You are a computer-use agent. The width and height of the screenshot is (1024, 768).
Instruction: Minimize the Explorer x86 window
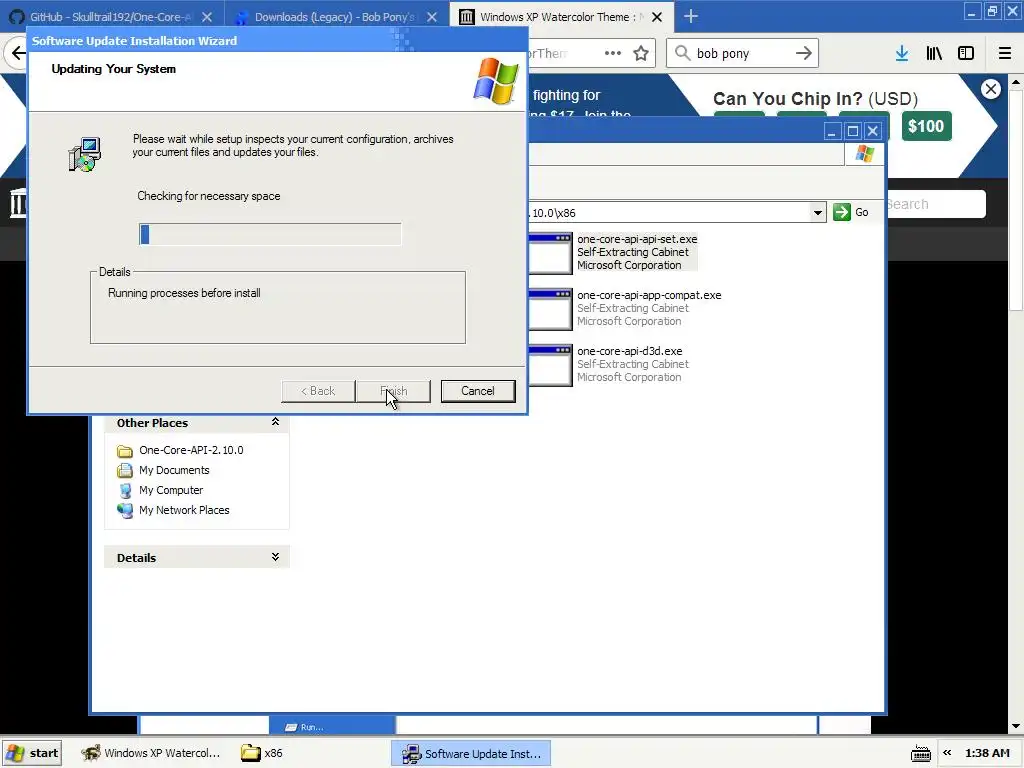click(831, 131)
